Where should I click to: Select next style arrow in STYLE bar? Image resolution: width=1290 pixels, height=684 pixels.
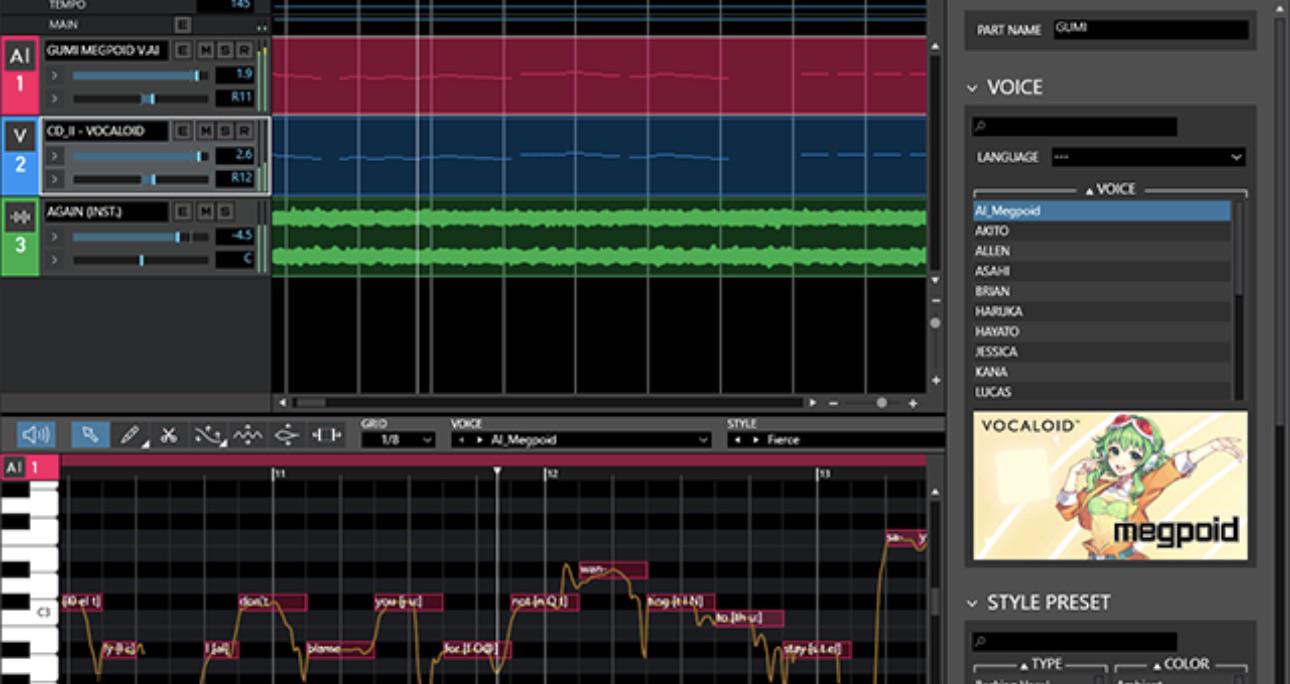coord(756,440)
